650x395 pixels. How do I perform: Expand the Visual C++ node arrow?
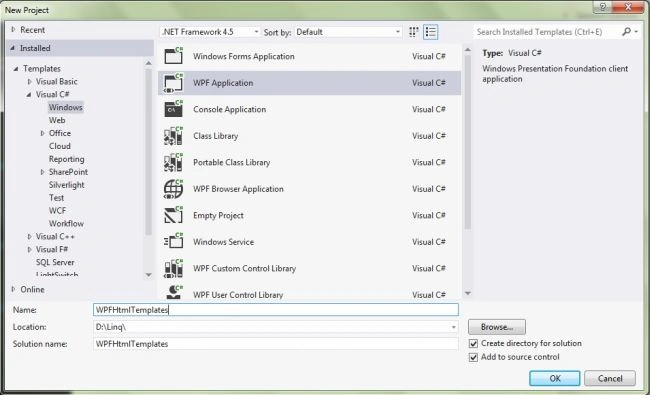(x=29, y=237)
